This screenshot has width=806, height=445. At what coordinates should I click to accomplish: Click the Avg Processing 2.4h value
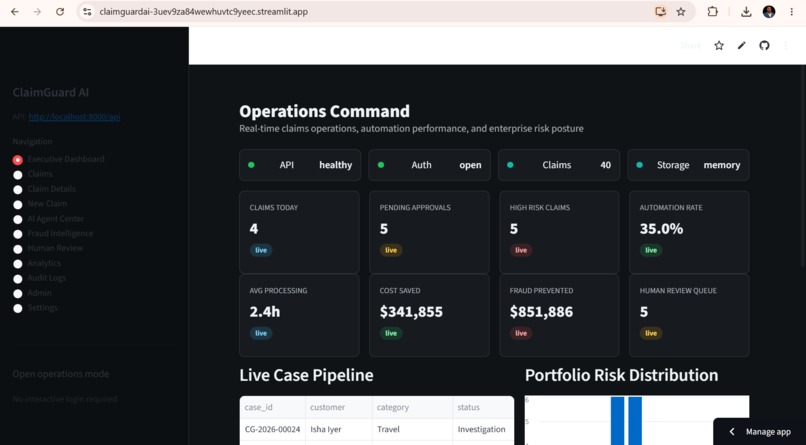265,312
